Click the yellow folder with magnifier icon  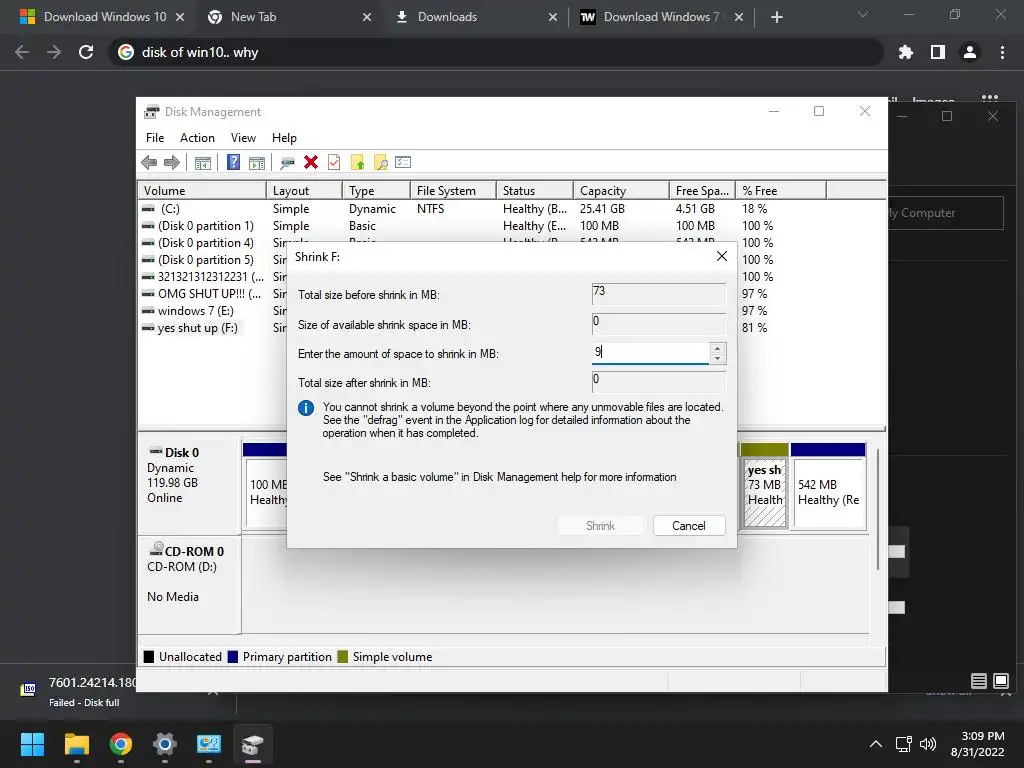click(x=380, y=163)
